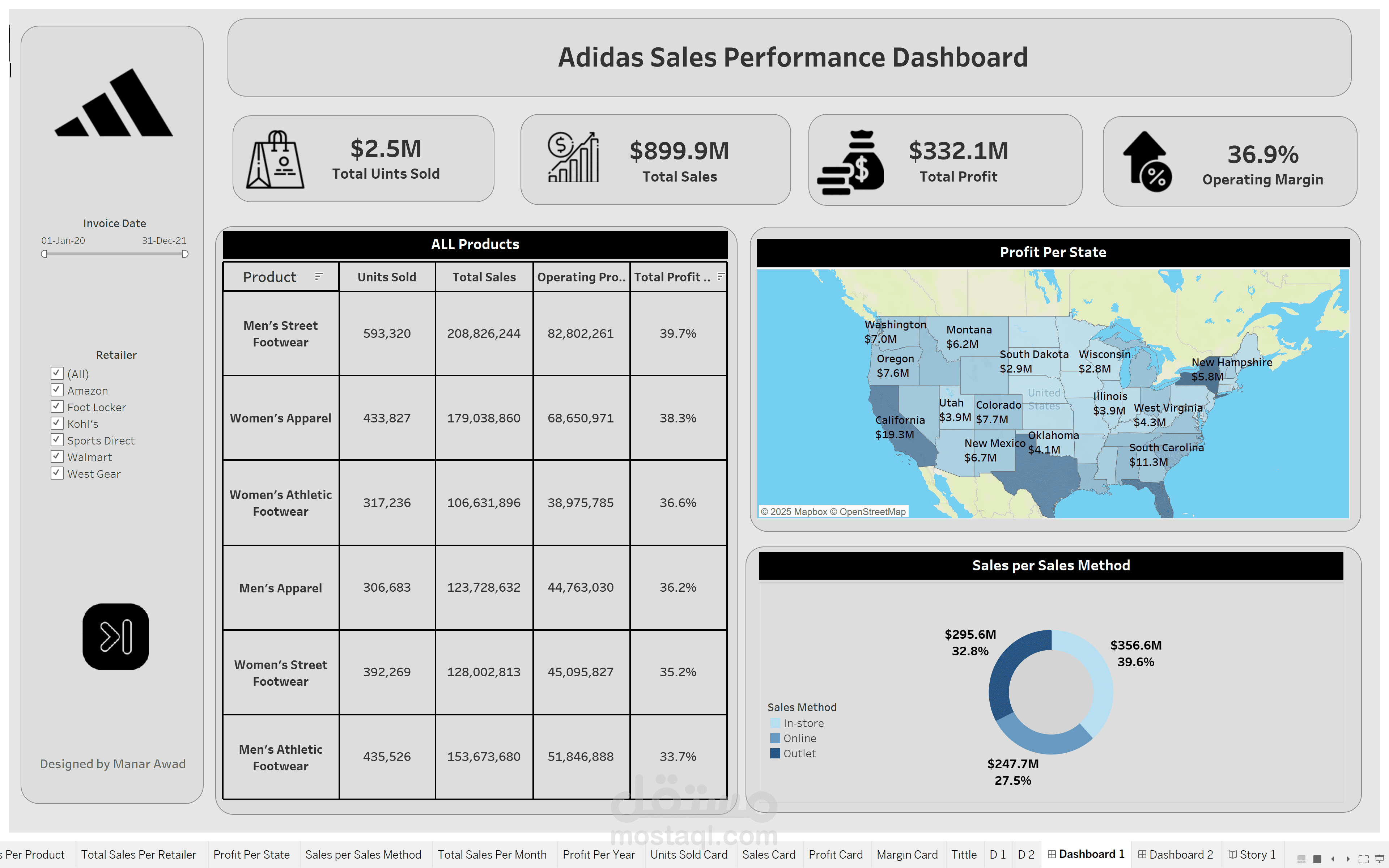The image size is (1389, 868).
Task: Click the Adidas three-stripe logo
Action: click(114, 102)
